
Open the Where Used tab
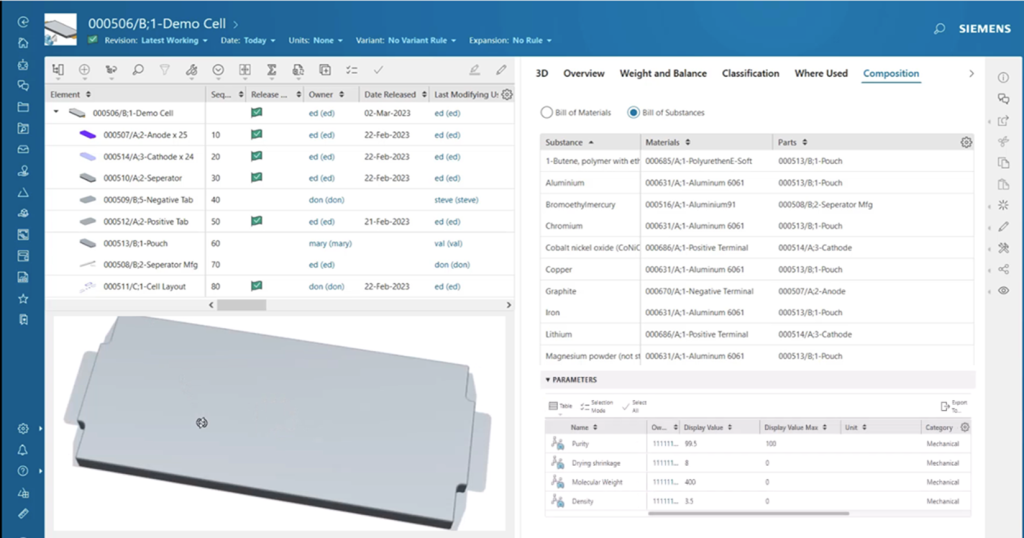(x=820, y=74)
